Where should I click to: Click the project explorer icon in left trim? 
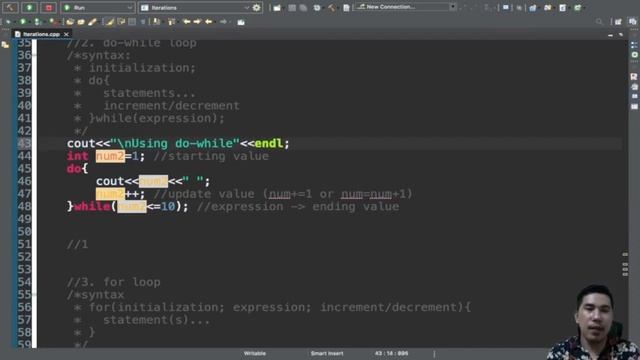[5, 45]
